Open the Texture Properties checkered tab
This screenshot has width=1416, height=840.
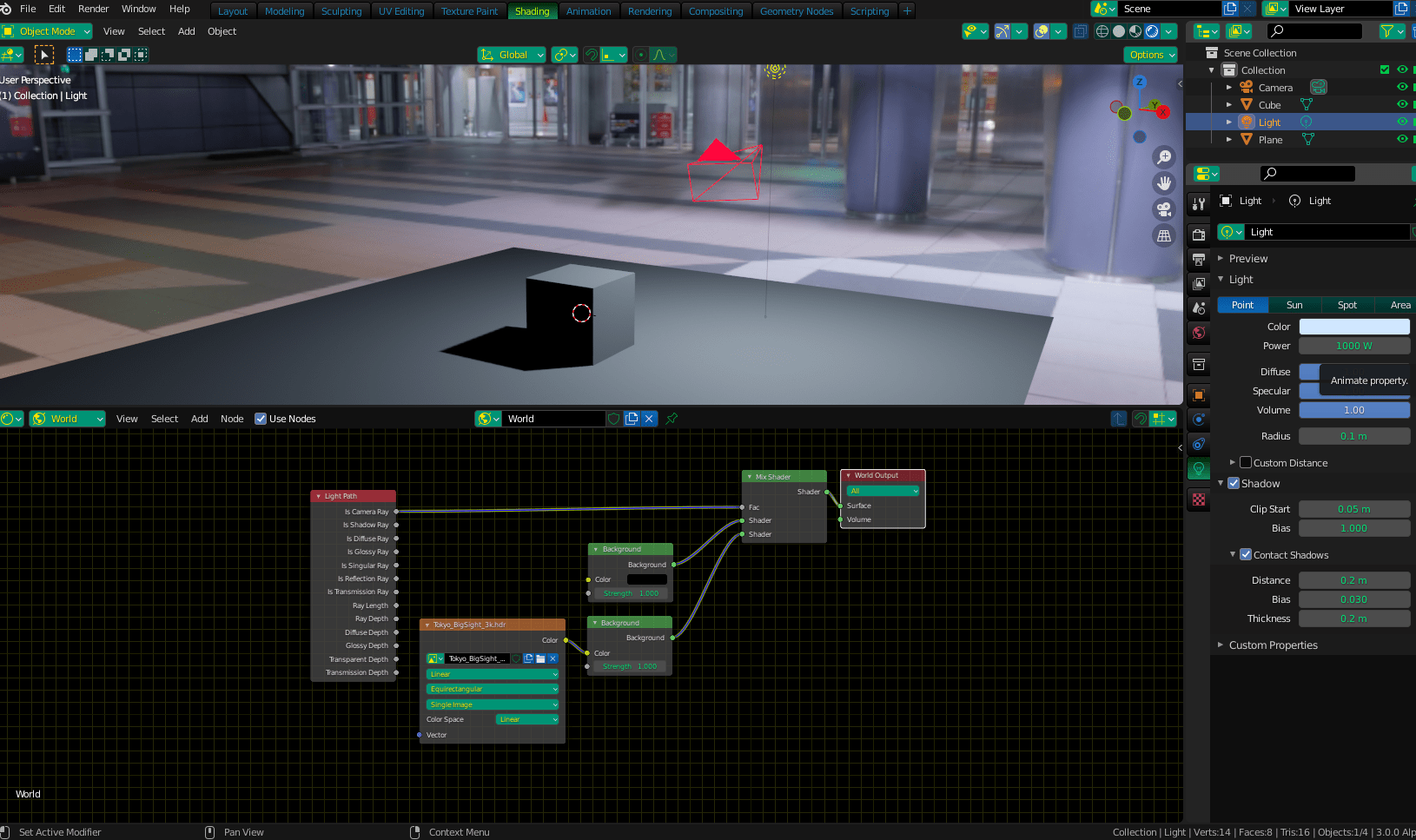(x=1199, y=499)
